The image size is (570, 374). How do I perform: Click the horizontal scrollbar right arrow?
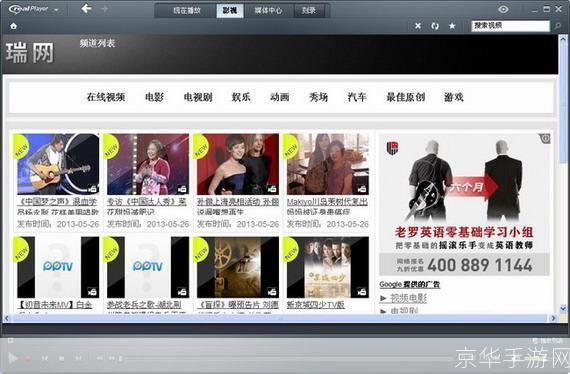point(553,318)
